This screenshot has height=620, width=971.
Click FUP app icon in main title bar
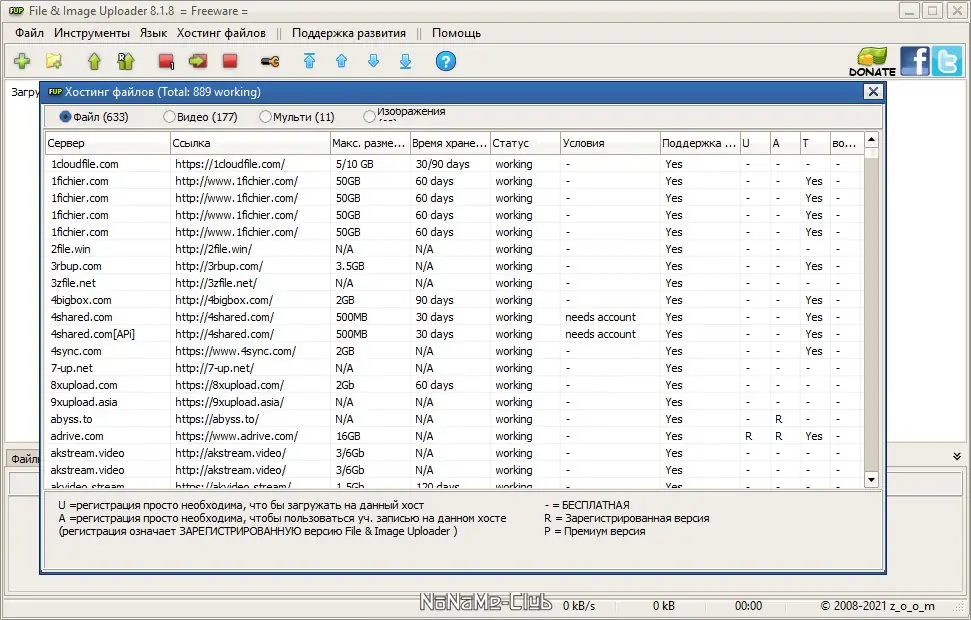pyautogui.click(x=16, y=11)
